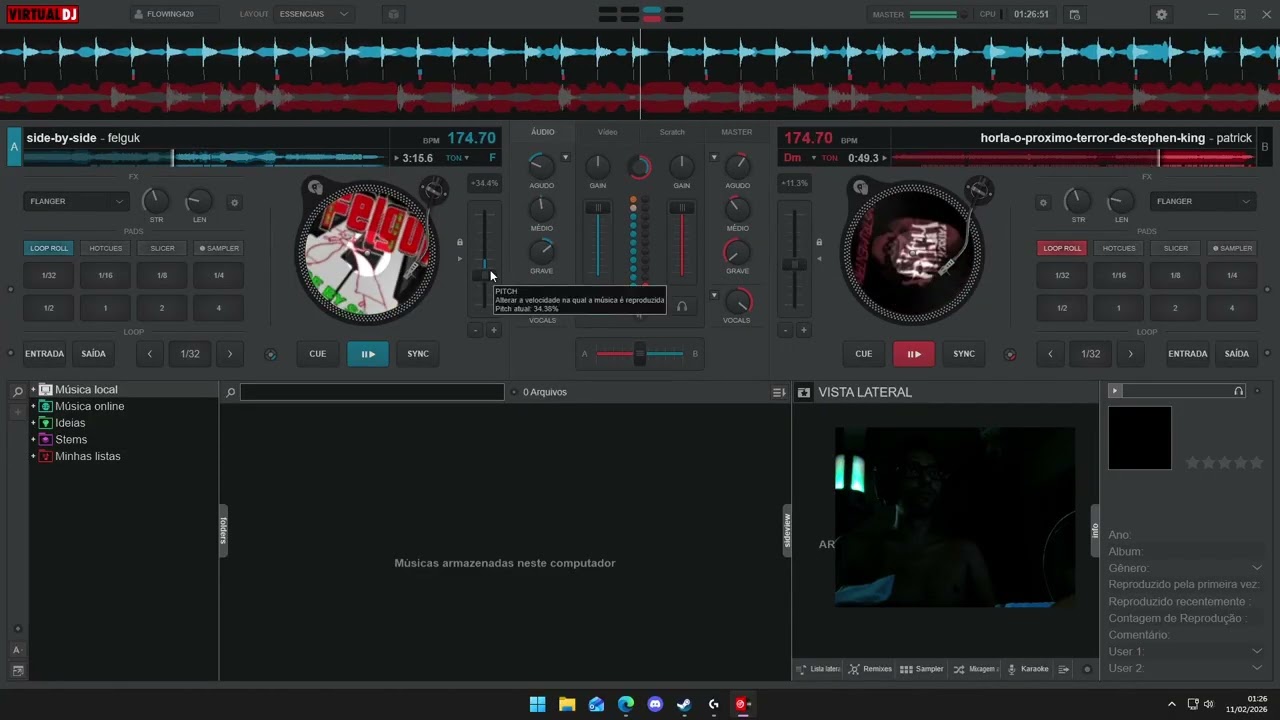The image size is (1280, 720).
Task: Click deck B vinyl mode icon on turntable
Action: pos(859,187)
